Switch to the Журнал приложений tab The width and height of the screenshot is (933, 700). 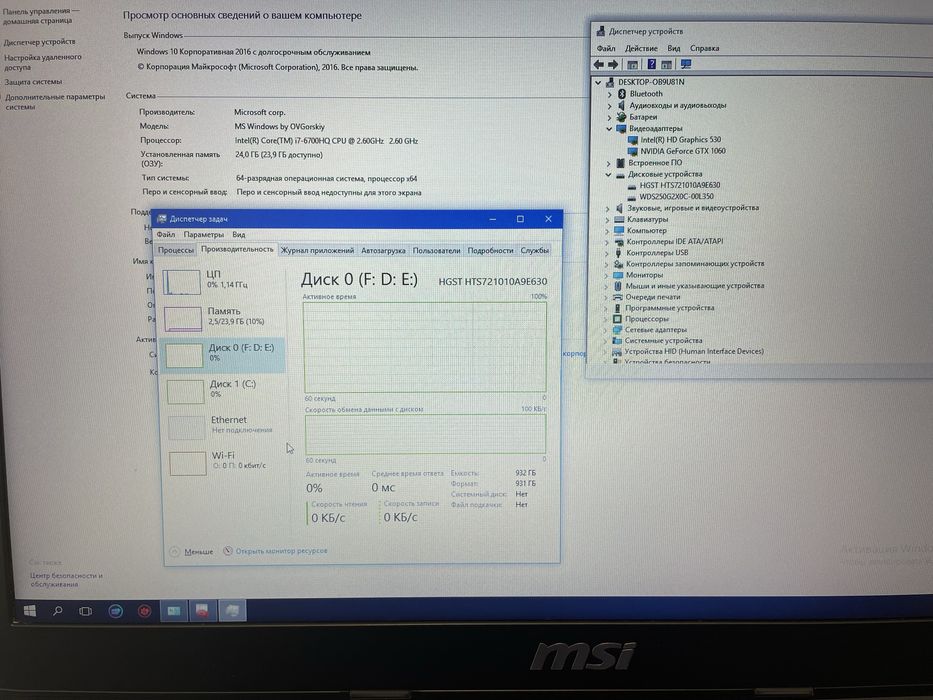pos(317,251)
